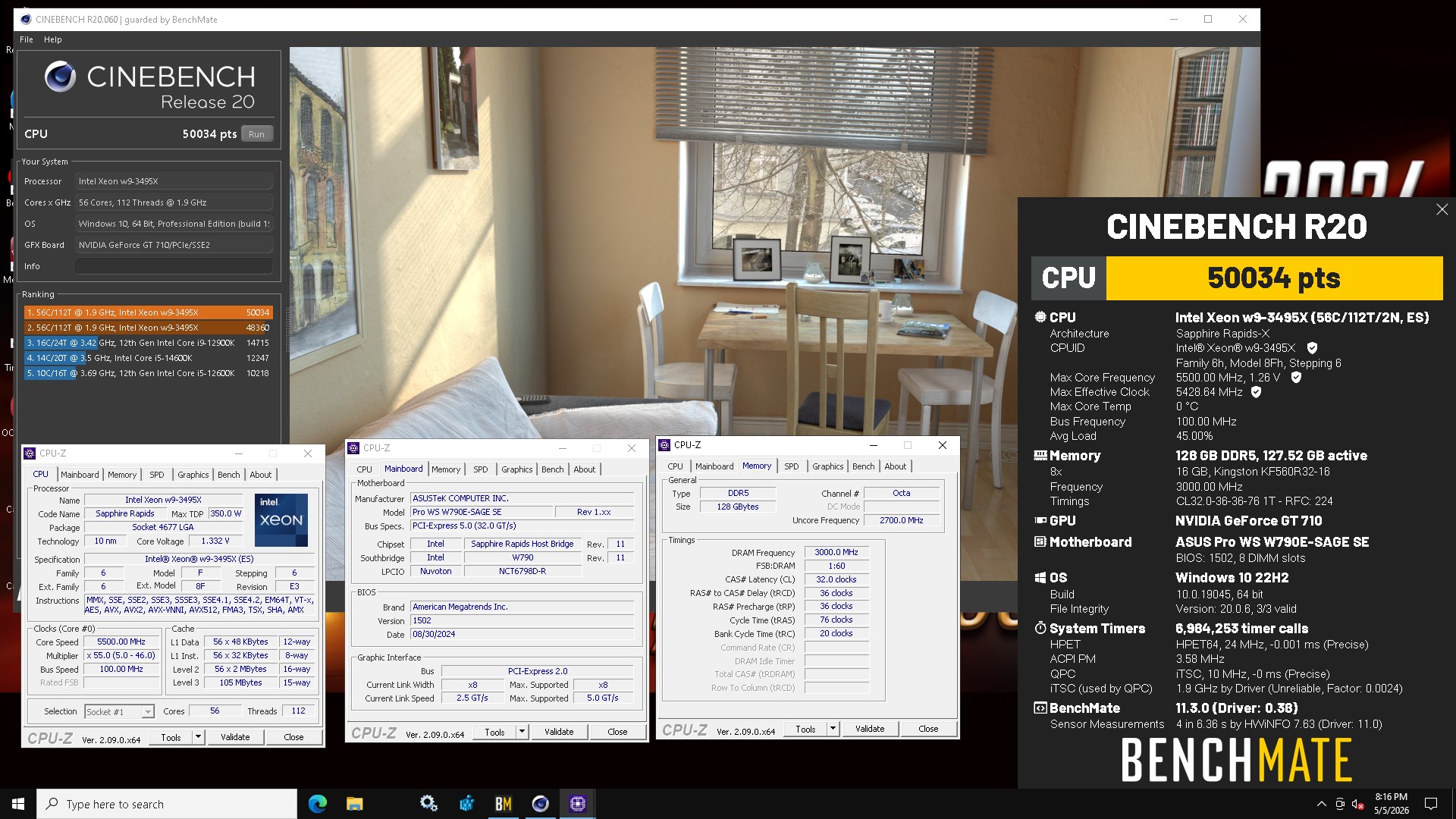
Task: Open the Help menu in Cinebench
Action: click(x=52, y=39)
